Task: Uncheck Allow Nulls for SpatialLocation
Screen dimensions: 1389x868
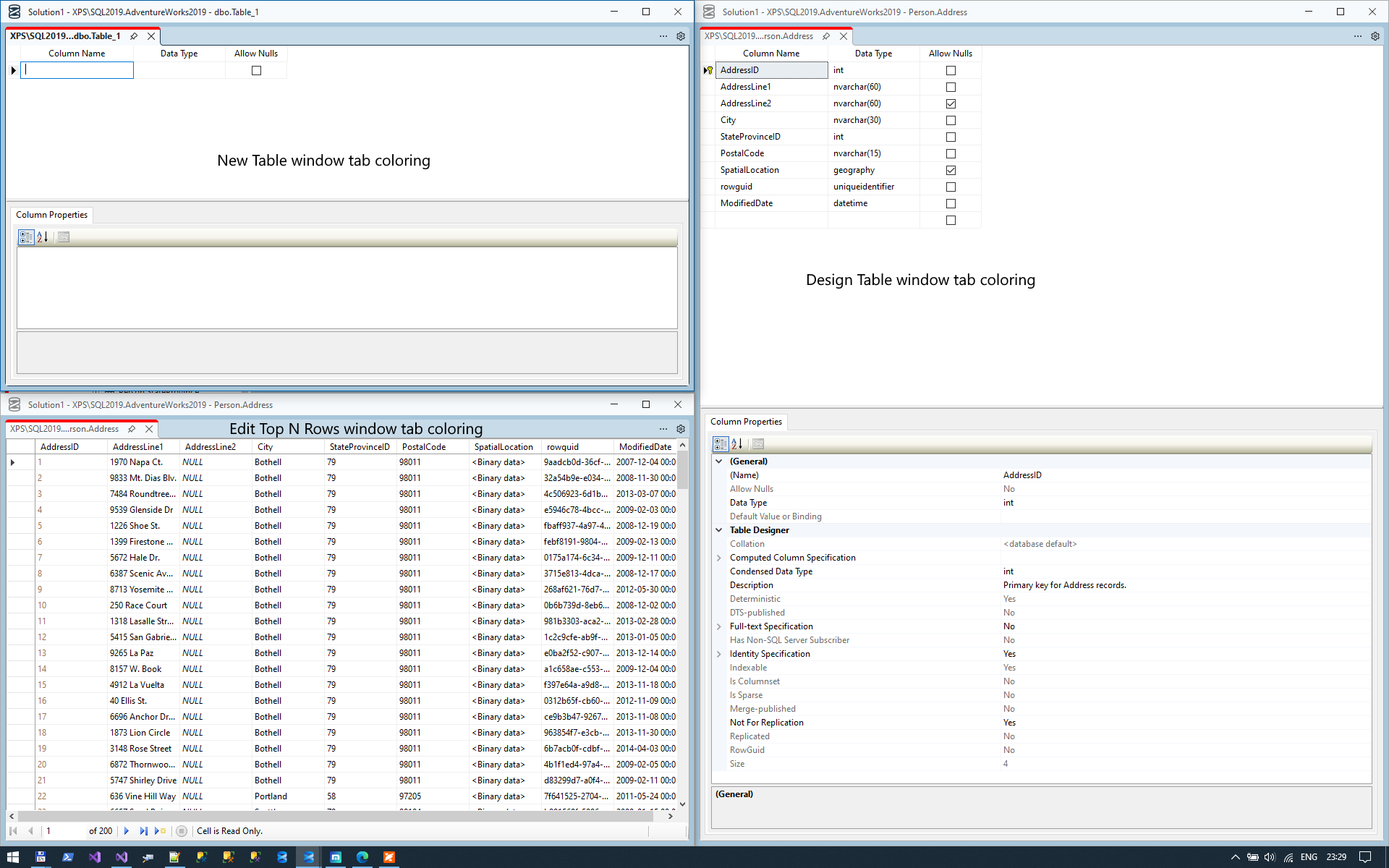Action: click(951, 170)
